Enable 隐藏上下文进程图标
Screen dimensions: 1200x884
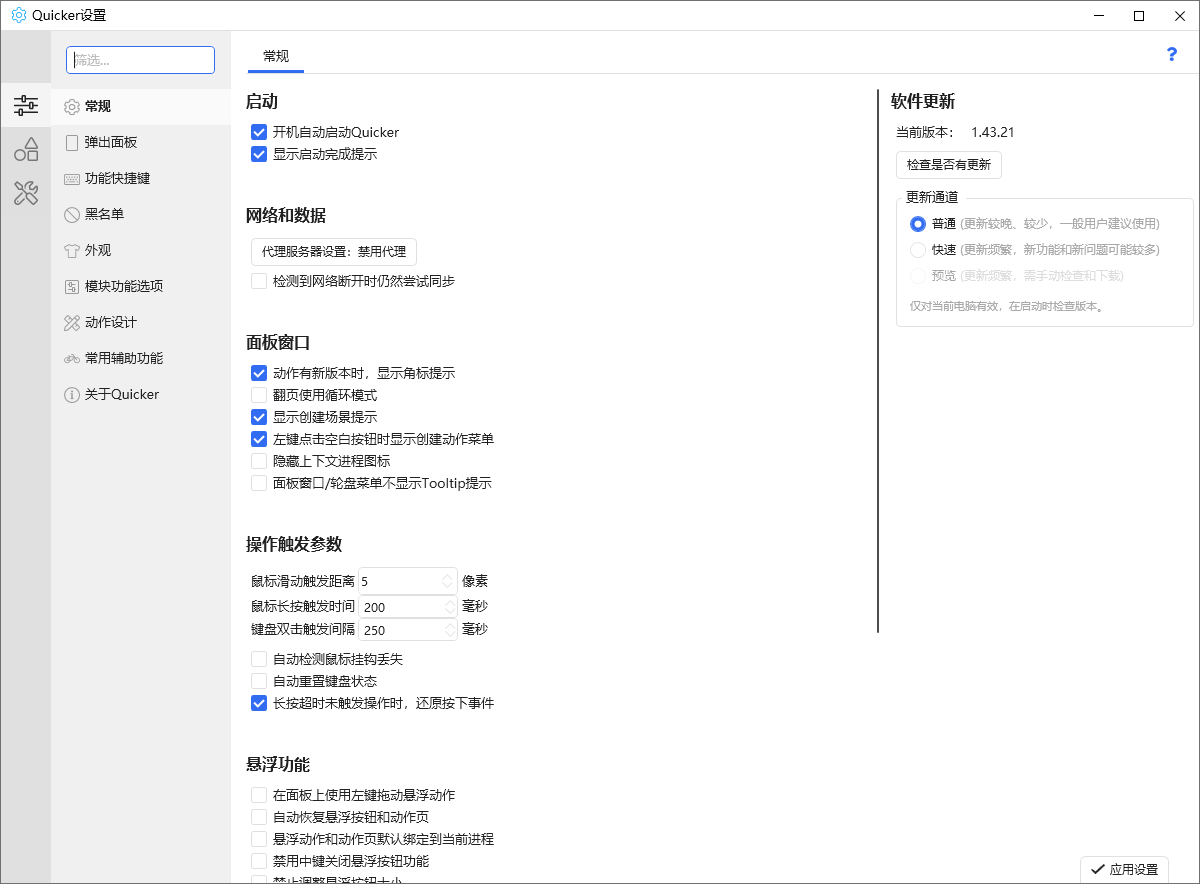click(x=259, y=461)
